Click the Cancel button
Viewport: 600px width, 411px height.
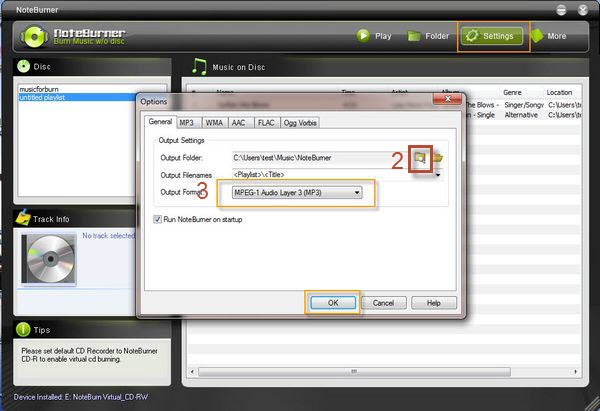point(383,303)
